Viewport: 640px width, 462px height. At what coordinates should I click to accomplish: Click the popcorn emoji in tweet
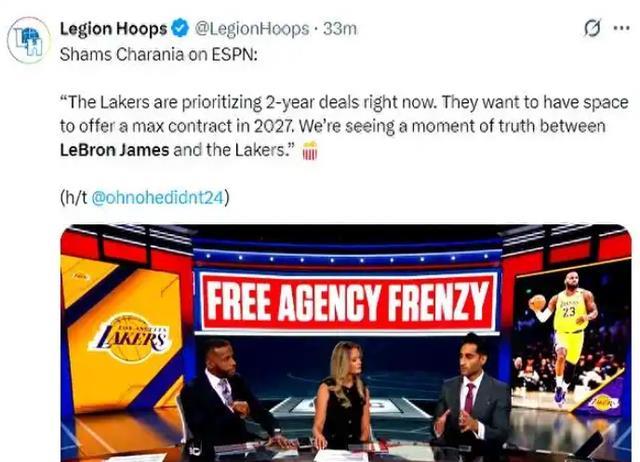[x=310, y=150]
